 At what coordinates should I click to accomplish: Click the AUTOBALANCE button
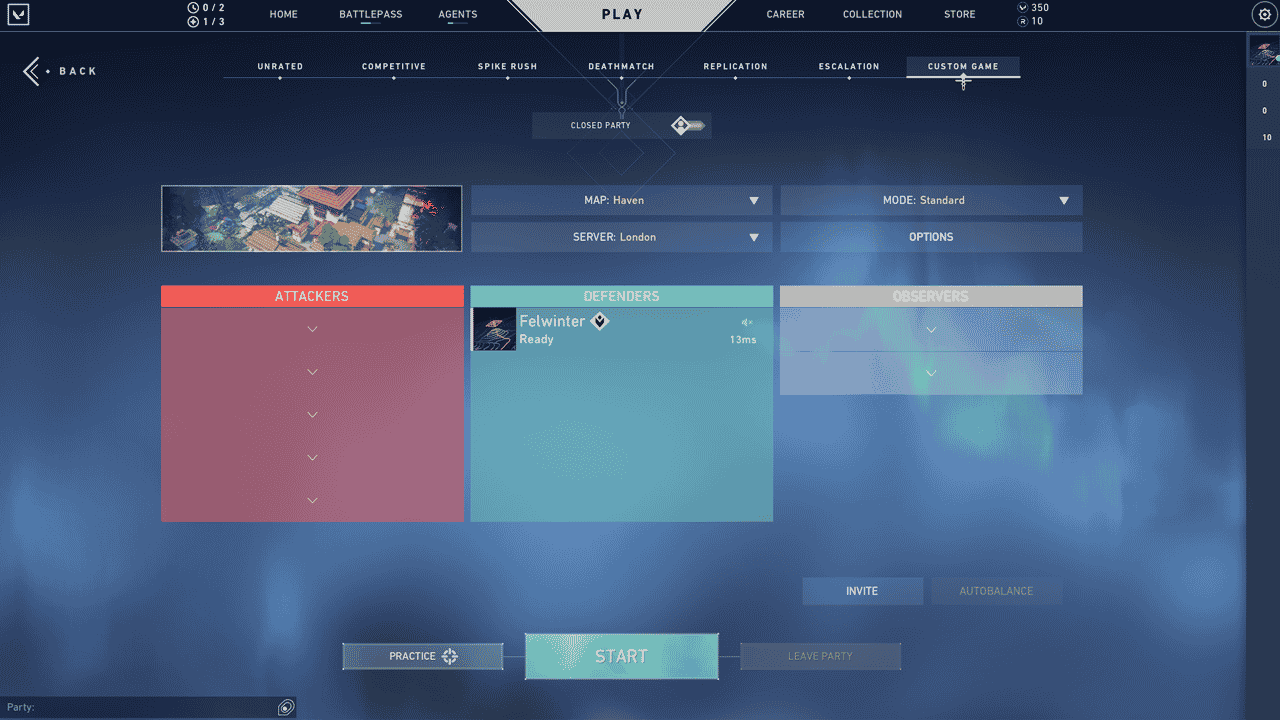pos(996,591)
